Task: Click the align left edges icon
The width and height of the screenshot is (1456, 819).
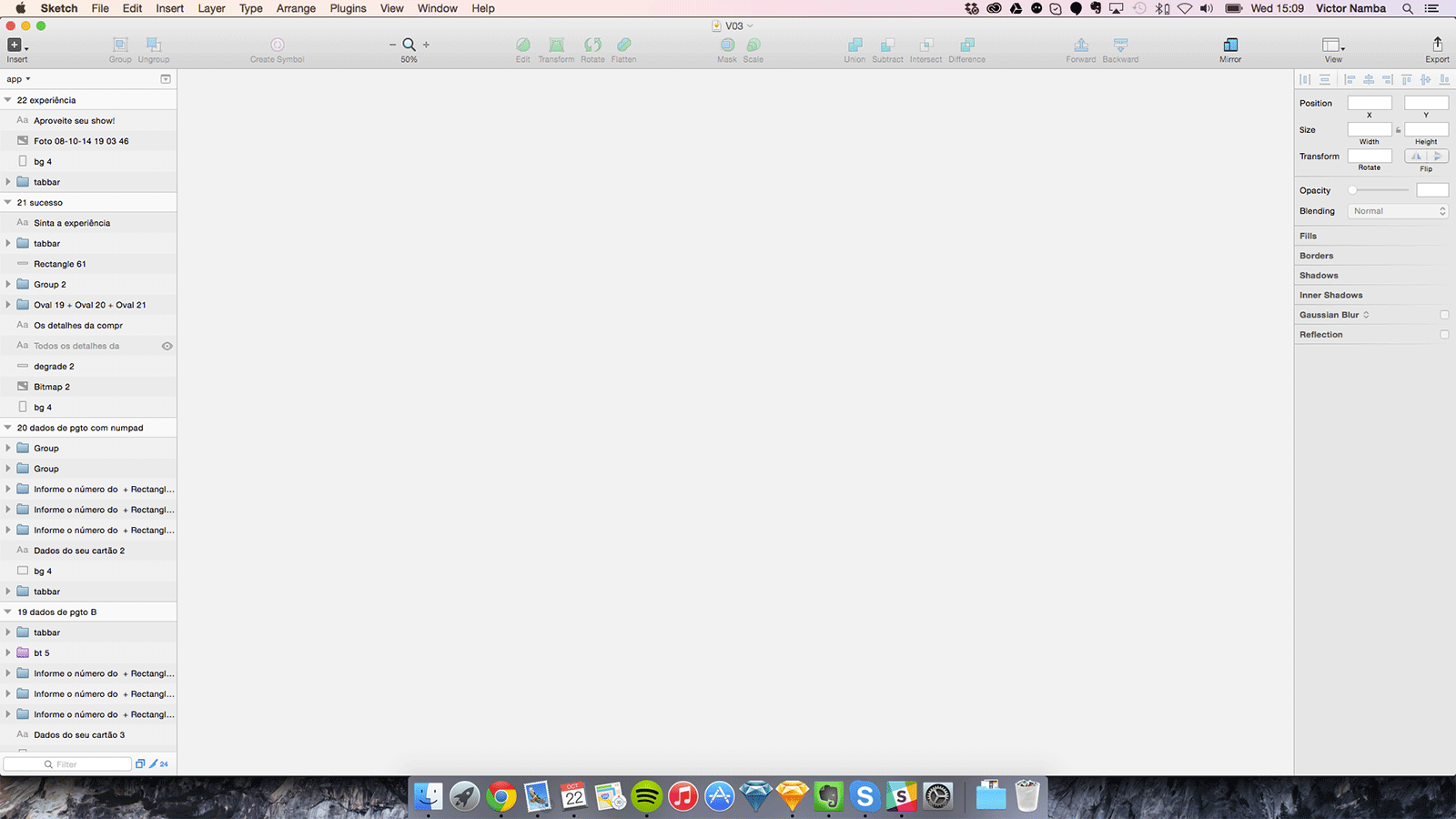Action: coord(1350,80)
